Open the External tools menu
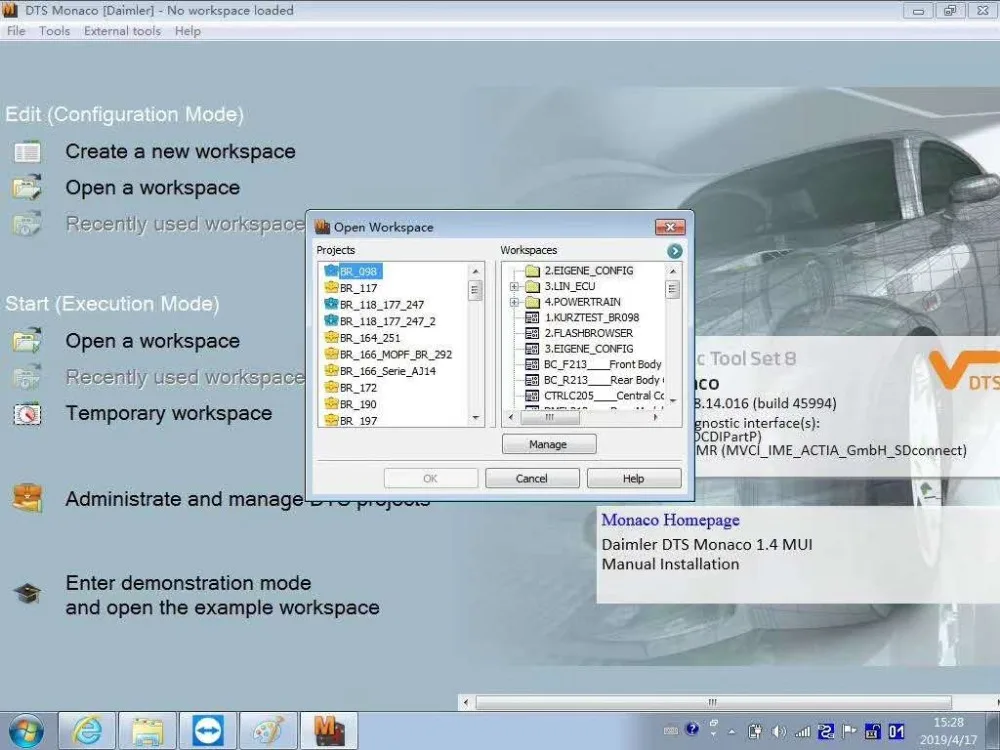The height and width of the screenshot is (750, 1000). pyautogui.click(x=122, y=31)
